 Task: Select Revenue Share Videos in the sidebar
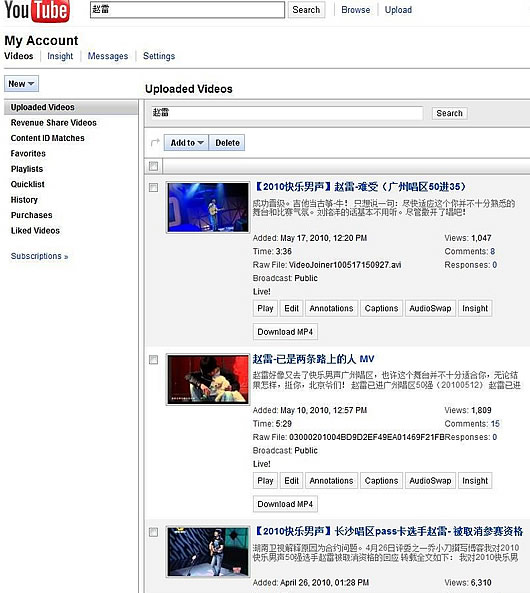53,123
